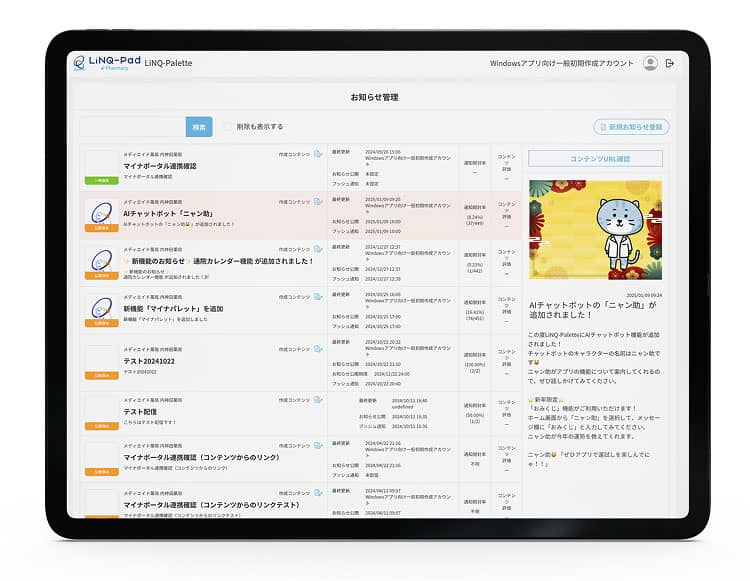Enable the 削除も表示する checkbox
This screenshot has width=750, height=581.
tap(229, 127)
